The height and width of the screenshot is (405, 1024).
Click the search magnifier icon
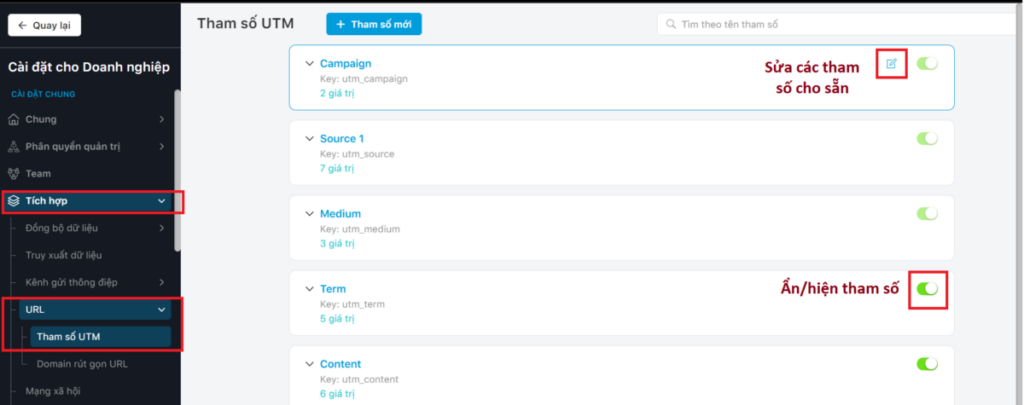(x=671, y=24)
